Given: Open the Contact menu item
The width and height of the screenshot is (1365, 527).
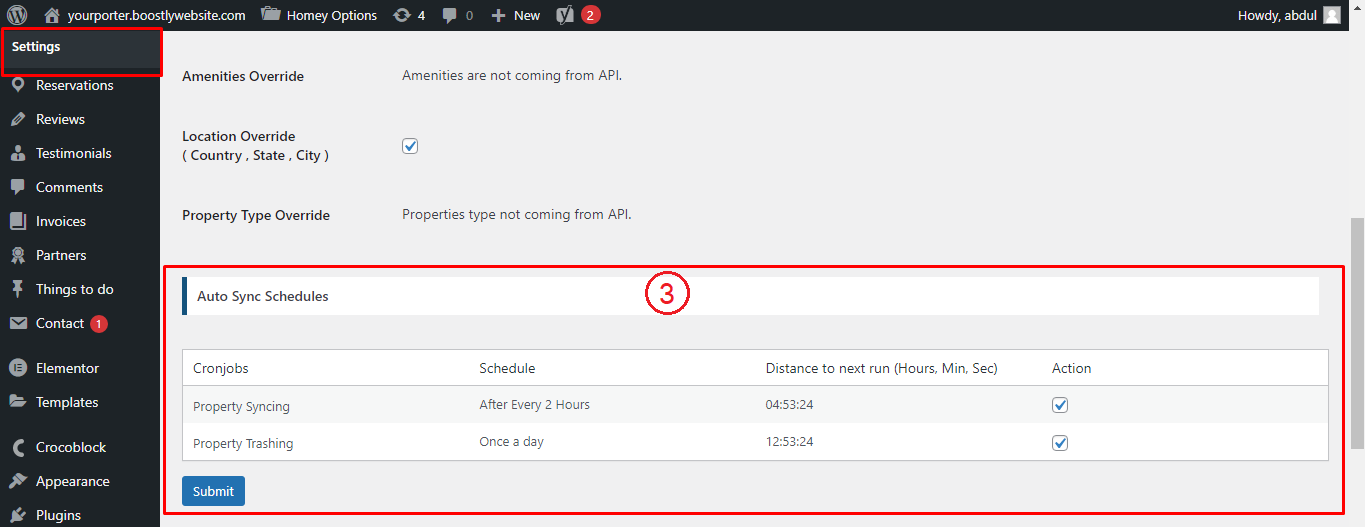Looking at the screenshot, I should click(60, 323).
